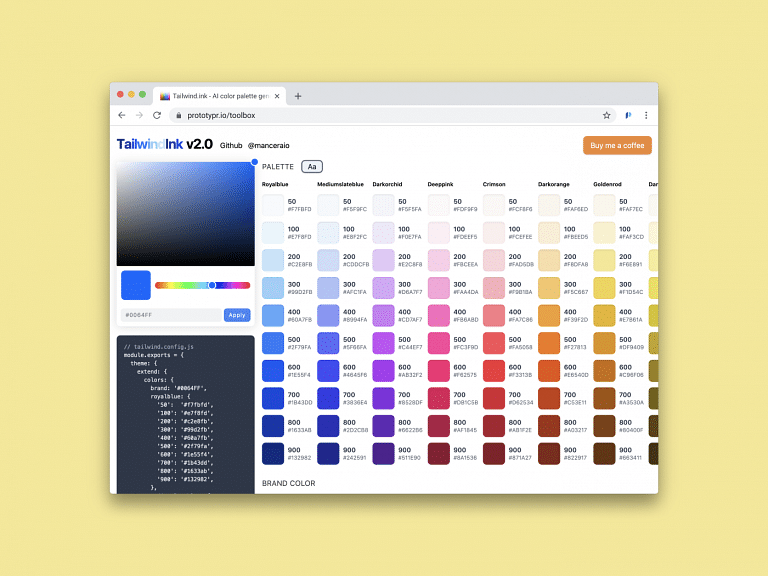This screenshot has width=768, height=576.
Task: Click the hue slider handle
Action: point(212,285)
